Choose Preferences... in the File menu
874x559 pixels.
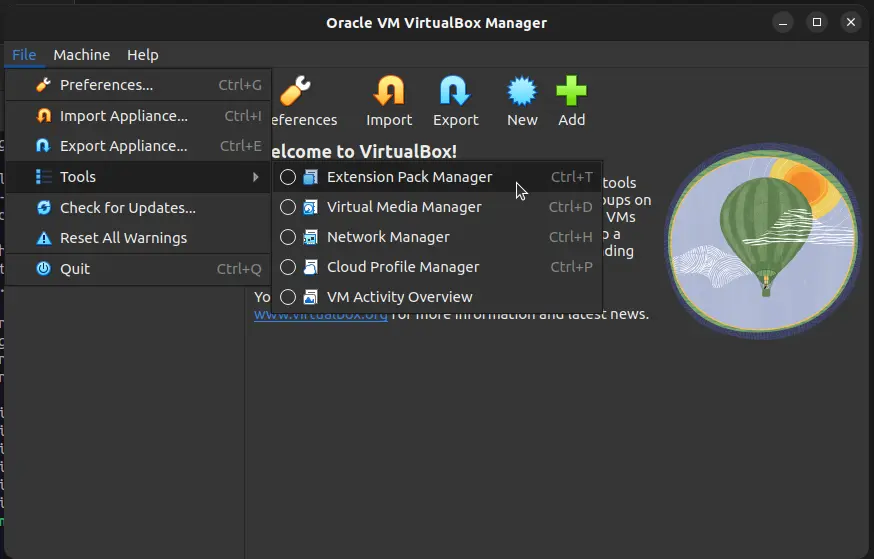click(138, 85)
